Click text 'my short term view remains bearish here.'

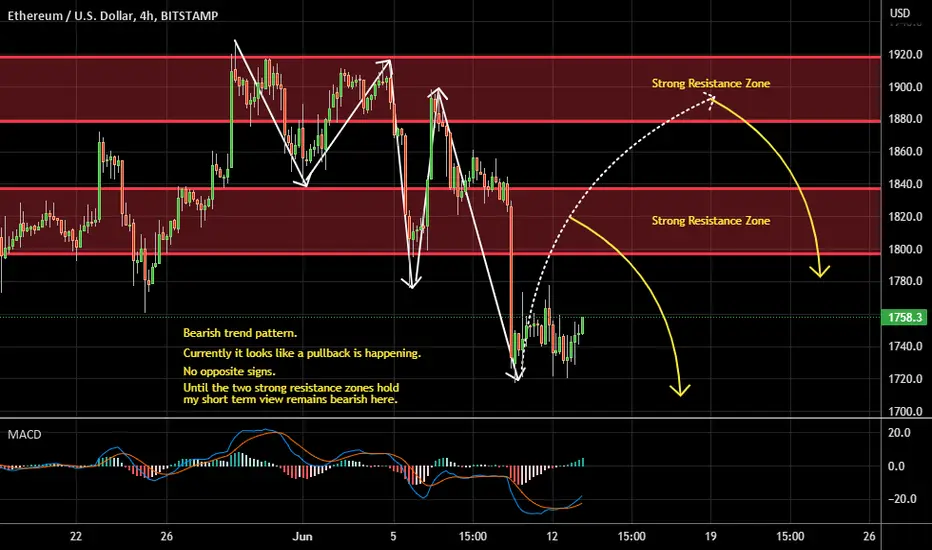point(291,400)
